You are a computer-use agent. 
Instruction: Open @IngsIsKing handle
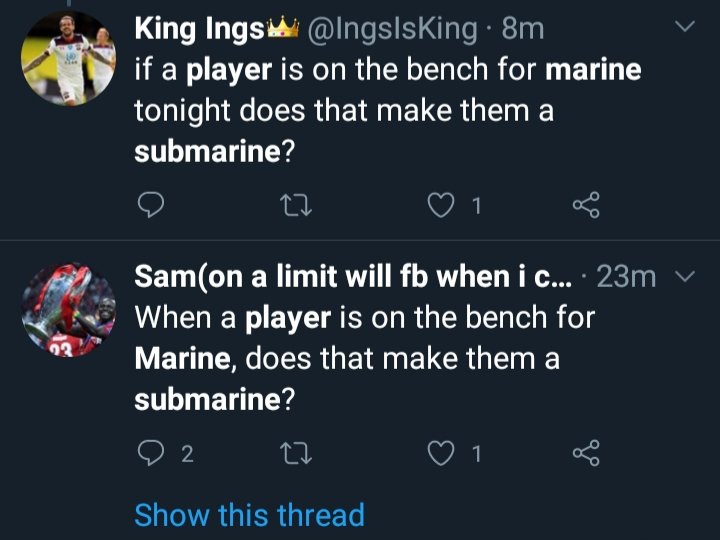pyautogui.click(x=395, y=29)
